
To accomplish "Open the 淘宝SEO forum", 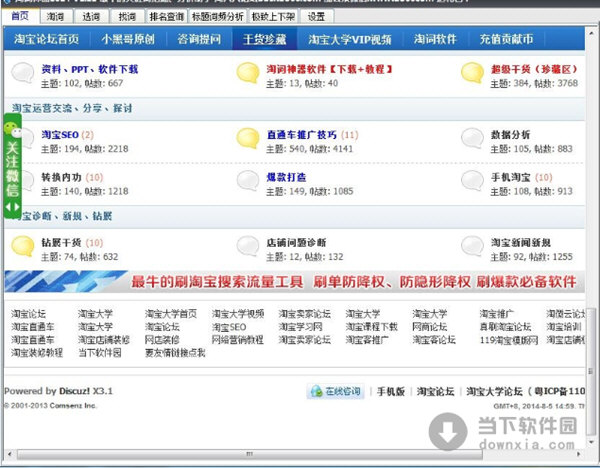I will 60,135.
